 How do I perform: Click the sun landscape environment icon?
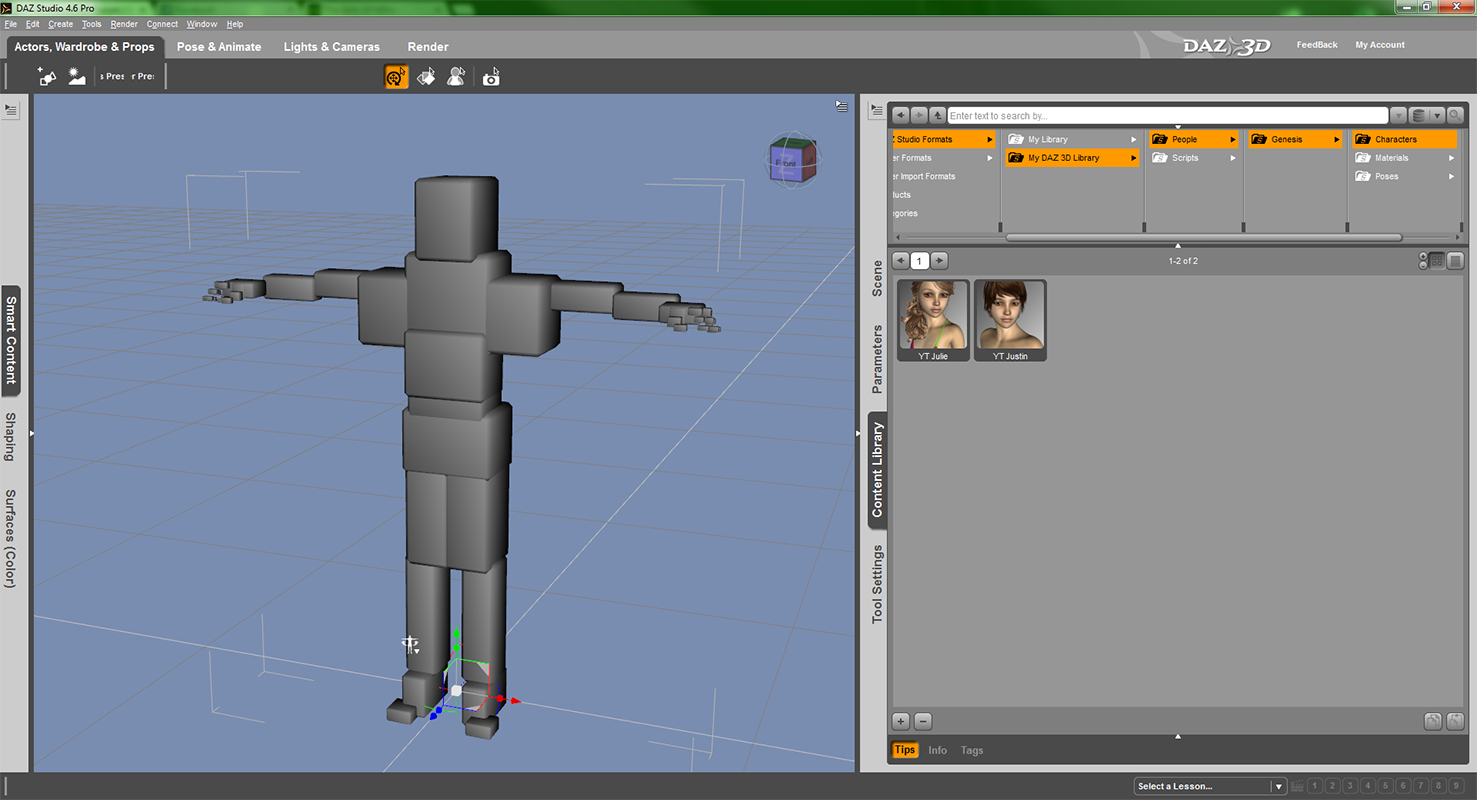click(x=77, y=77)
